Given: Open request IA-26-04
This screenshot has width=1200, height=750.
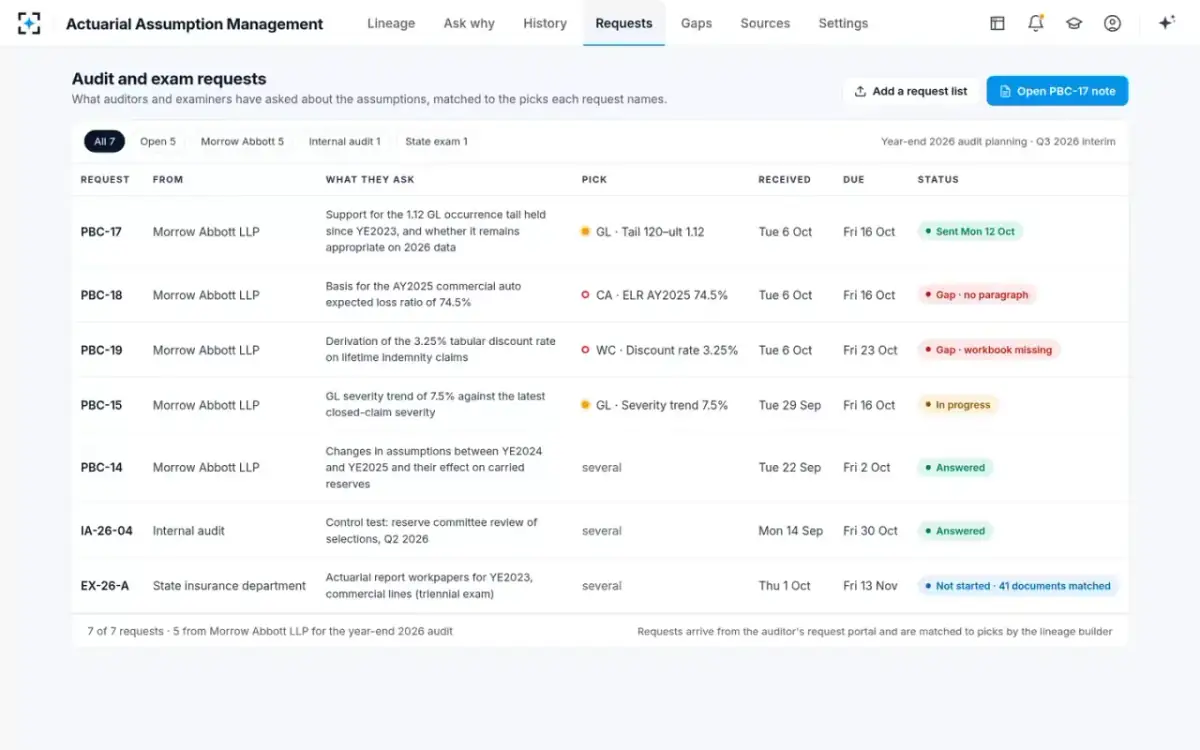Looking at the screenshot, I should (x=106, y=531).
